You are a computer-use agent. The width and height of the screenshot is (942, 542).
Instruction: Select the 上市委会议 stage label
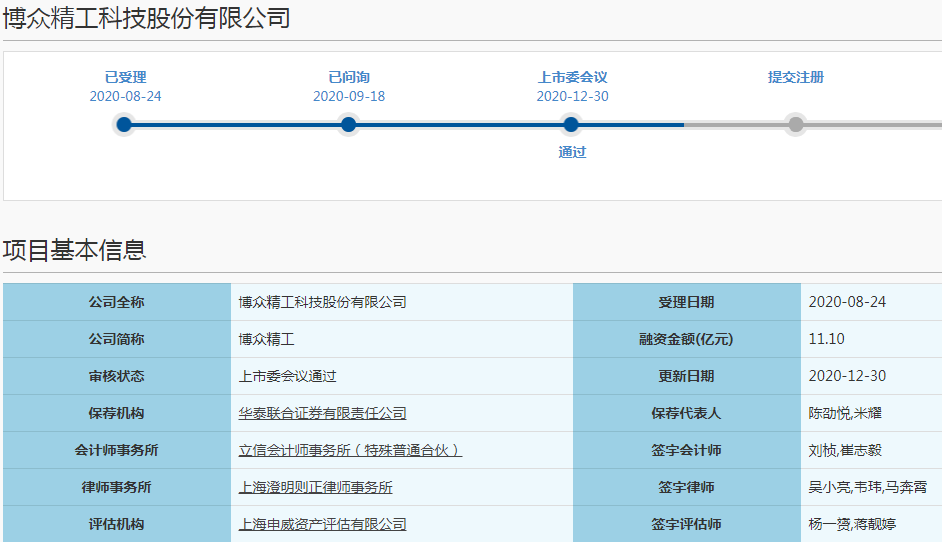(572, 77)
